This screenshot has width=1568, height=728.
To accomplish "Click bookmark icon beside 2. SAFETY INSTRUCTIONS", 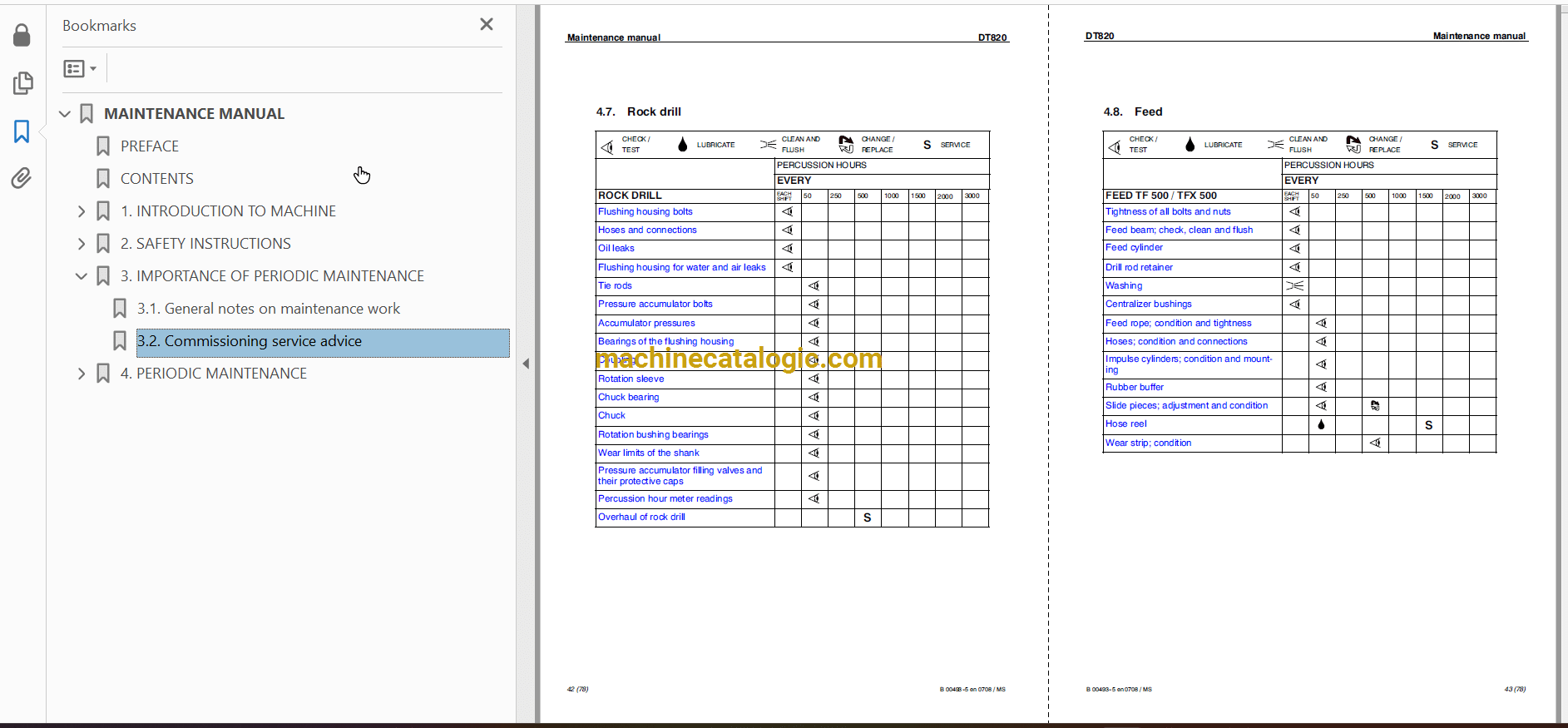I will [x=103, y=244].
